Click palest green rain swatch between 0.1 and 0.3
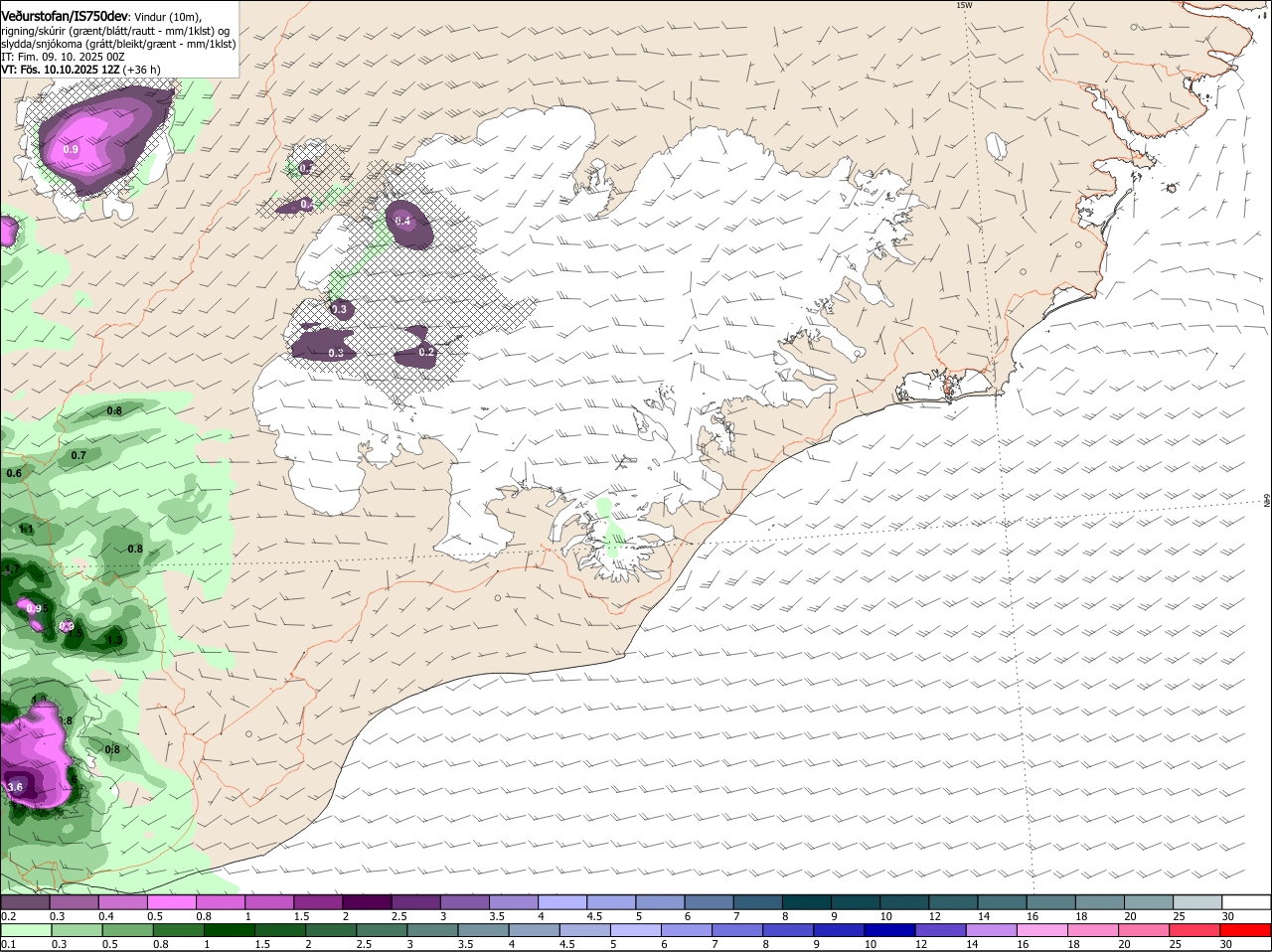The height and width of the screenshot is (952, 1272). [25, 931]
